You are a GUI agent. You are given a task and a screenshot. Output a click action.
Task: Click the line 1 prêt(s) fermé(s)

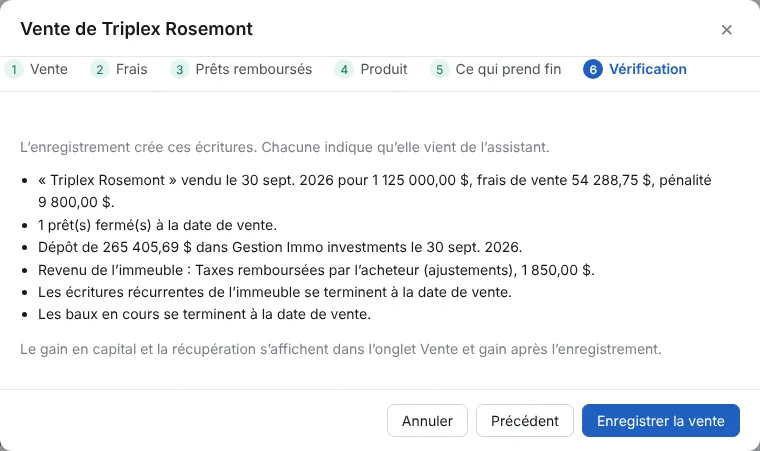[x=158, y=225]
